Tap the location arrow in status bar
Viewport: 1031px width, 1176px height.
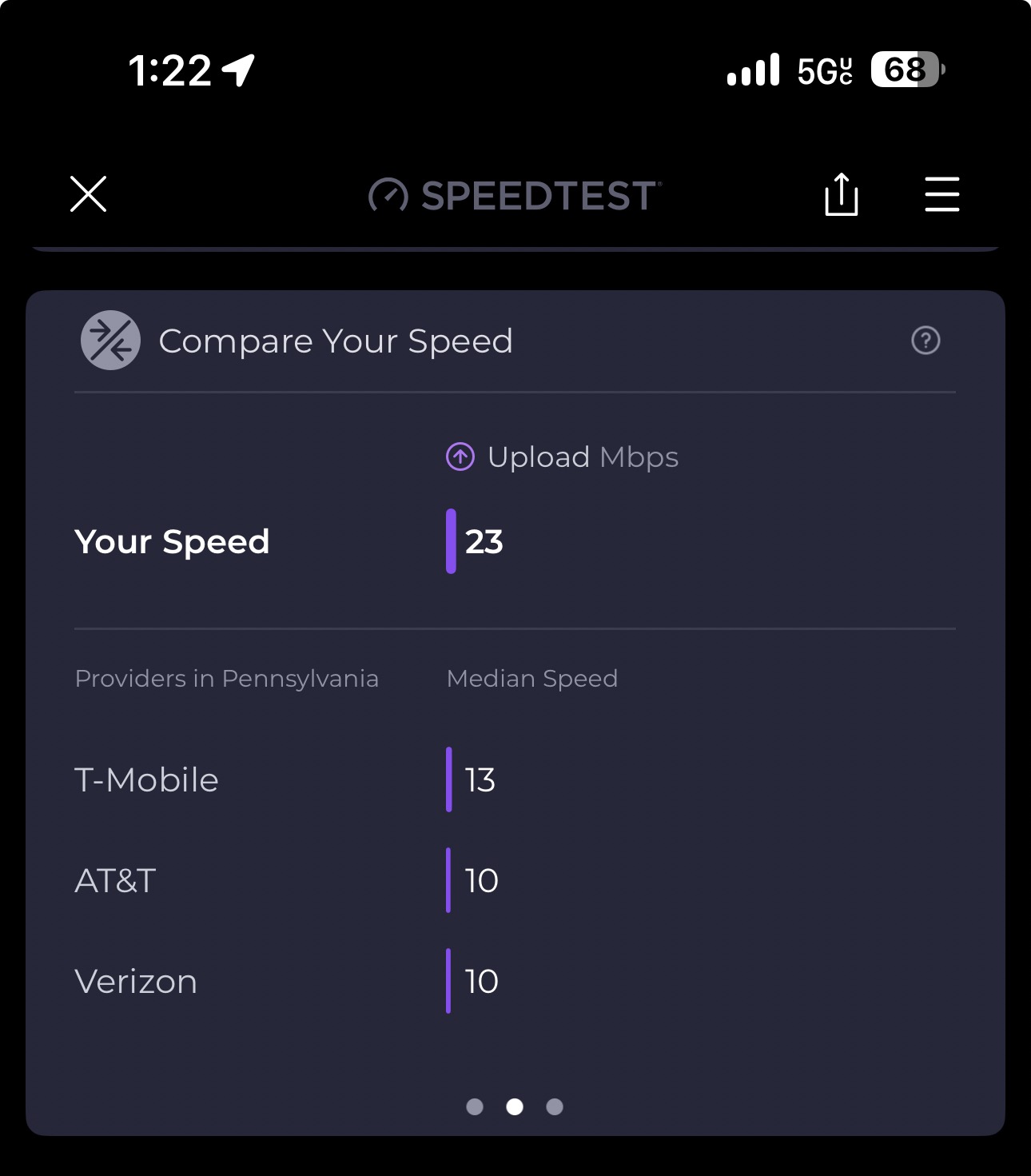tap(238, 70)
